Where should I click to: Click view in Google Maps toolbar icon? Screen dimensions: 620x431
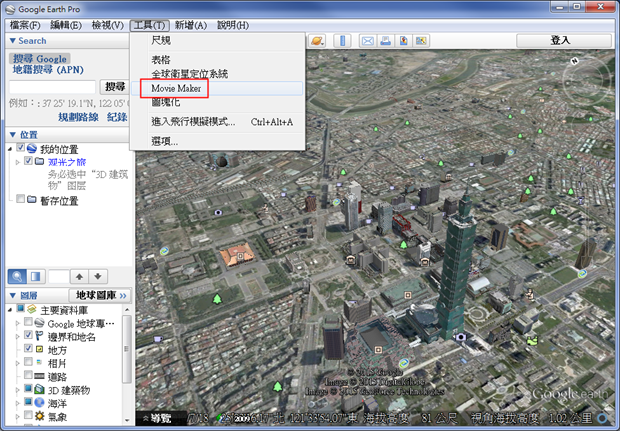click(421, 40)
